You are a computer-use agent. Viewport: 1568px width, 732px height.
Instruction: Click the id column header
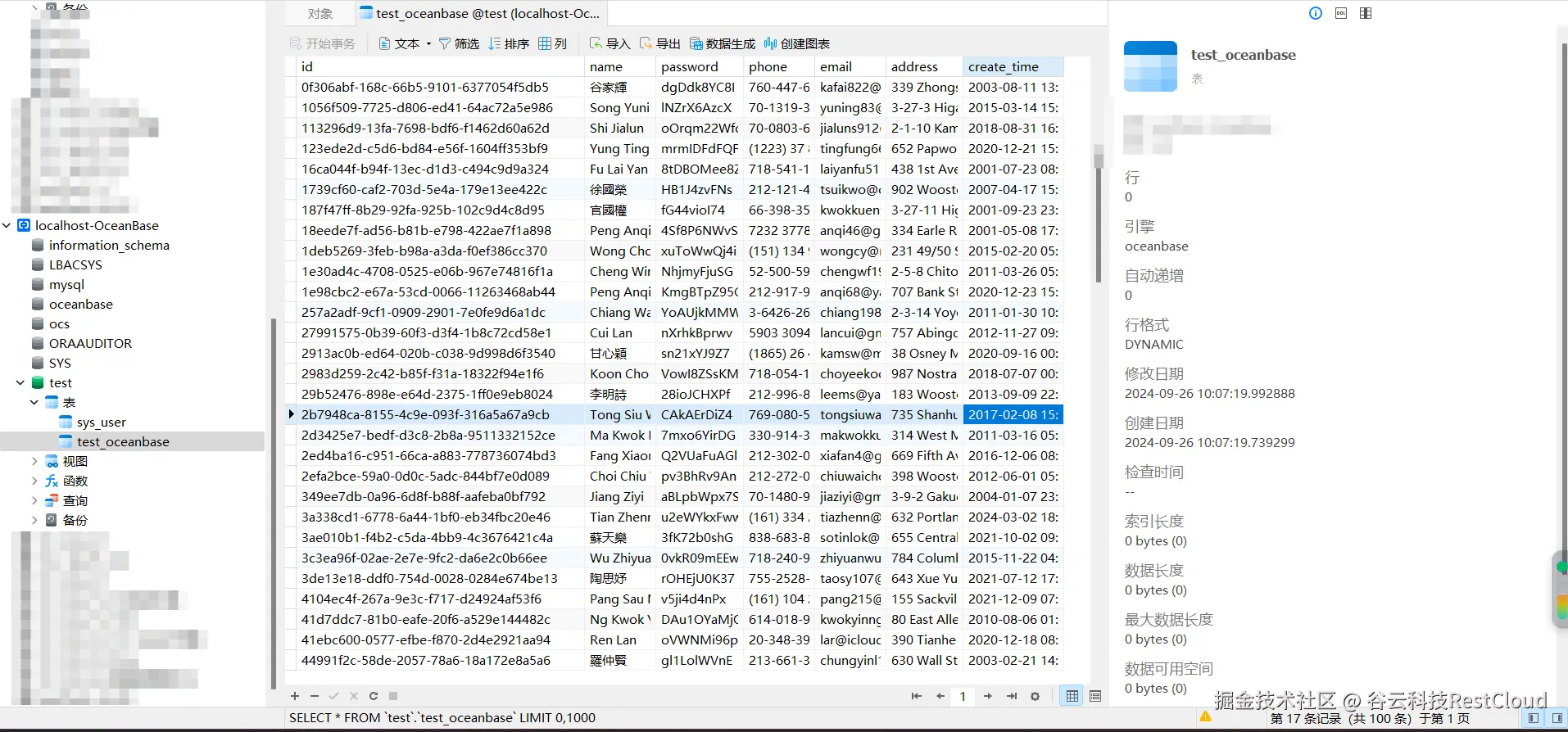click(x=440, y=66)
